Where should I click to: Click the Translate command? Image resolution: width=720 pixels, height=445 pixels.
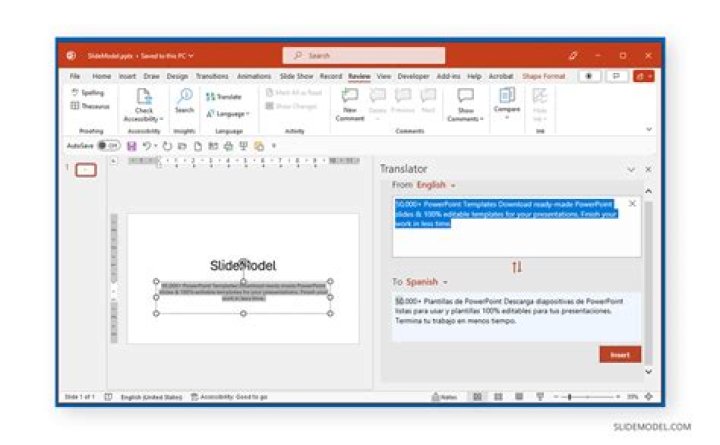pos(224,96)
